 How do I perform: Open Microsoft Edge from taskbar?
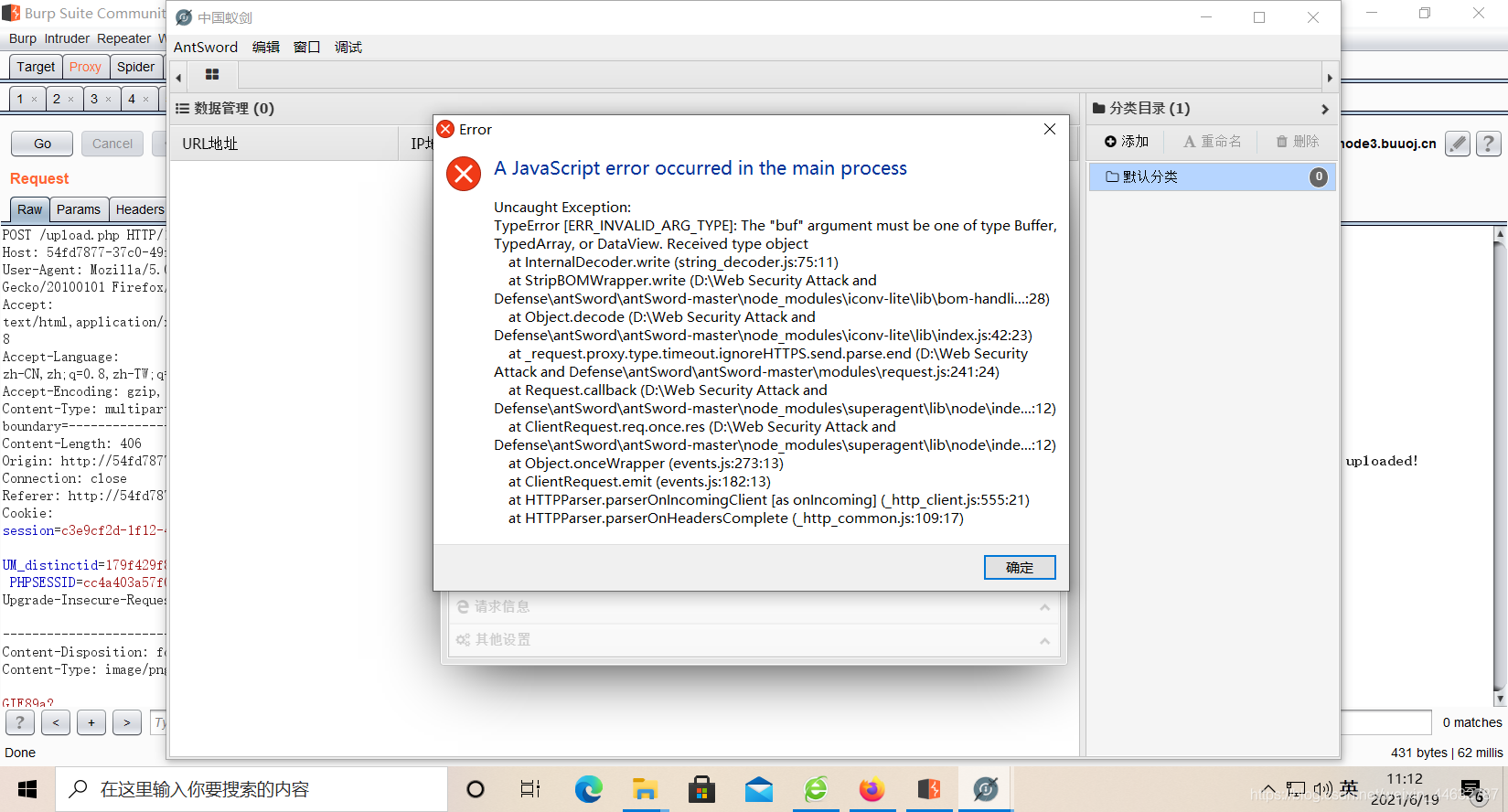coord(588,789)
